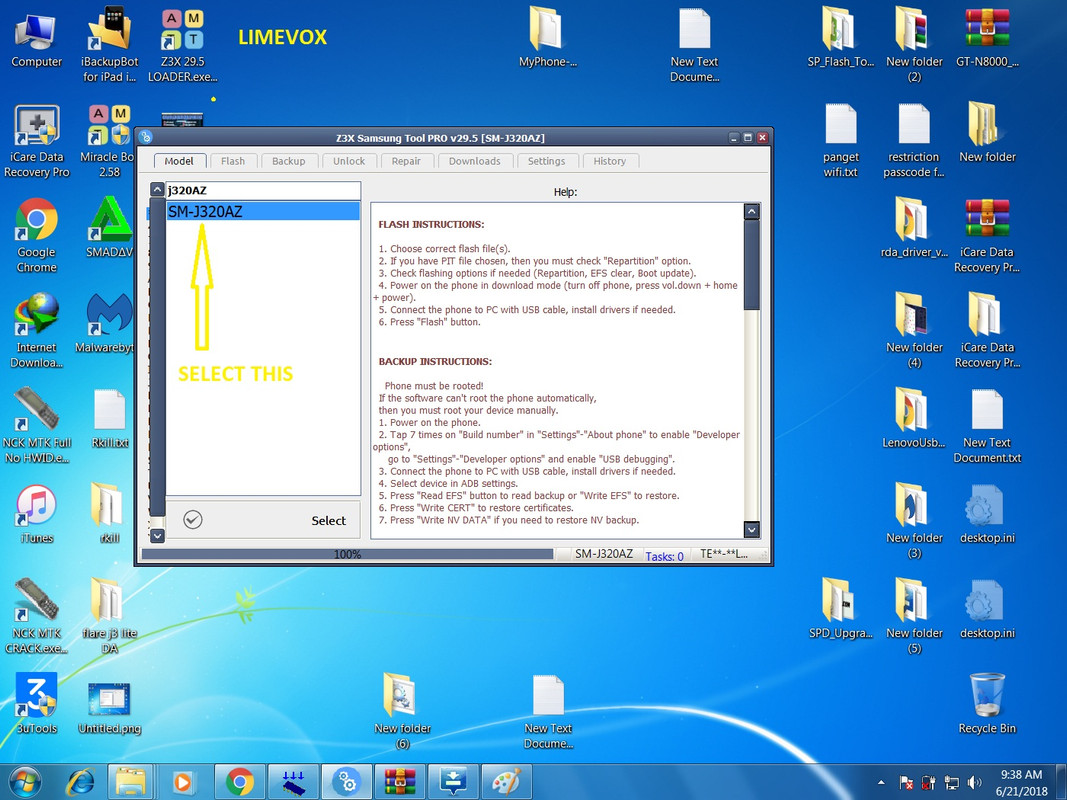The width and height of the screenshot is (1067, 800).
Task: Open the Windows Start menu
Action: [25, 782]
